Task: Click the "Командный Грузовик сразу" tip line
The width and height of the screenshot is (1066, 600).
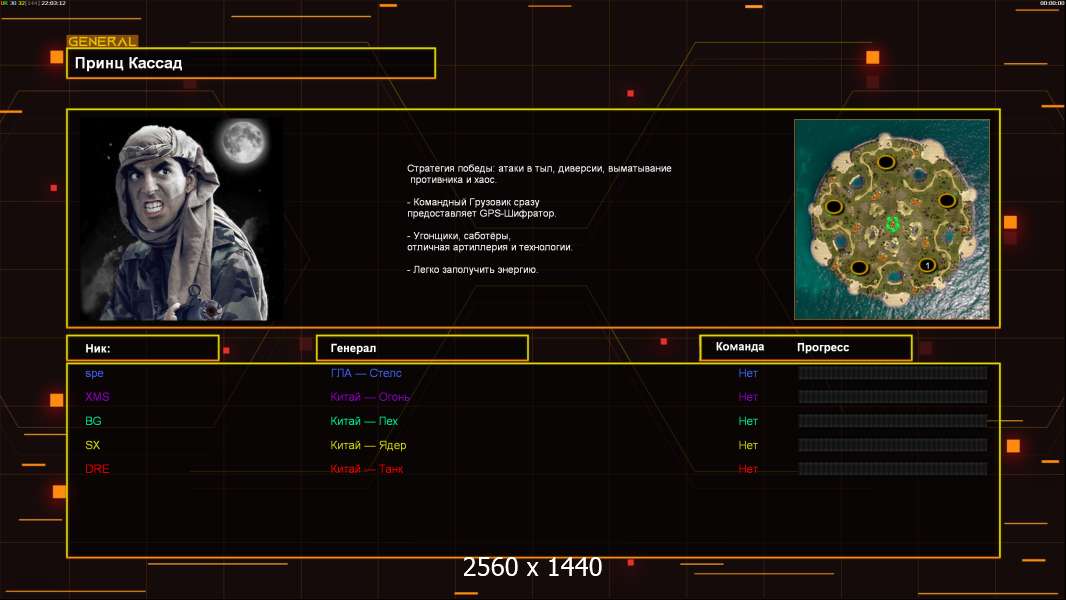Action: point(473,202)
